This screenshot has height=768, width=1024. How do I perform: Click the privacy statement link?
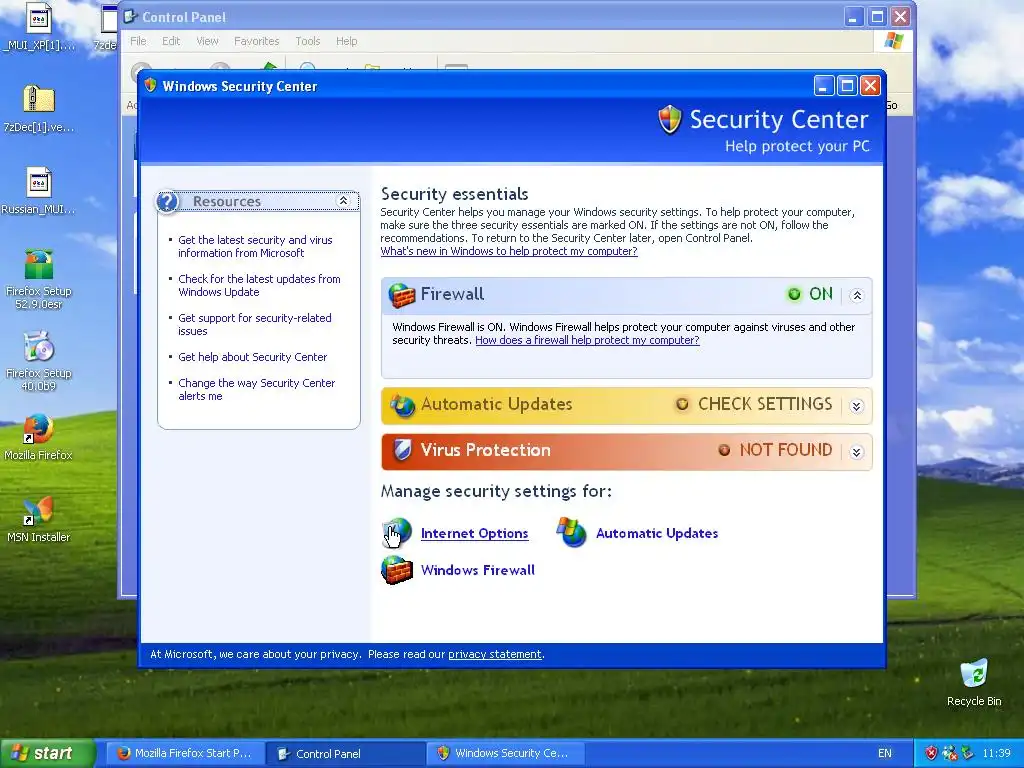click(494, 654)
